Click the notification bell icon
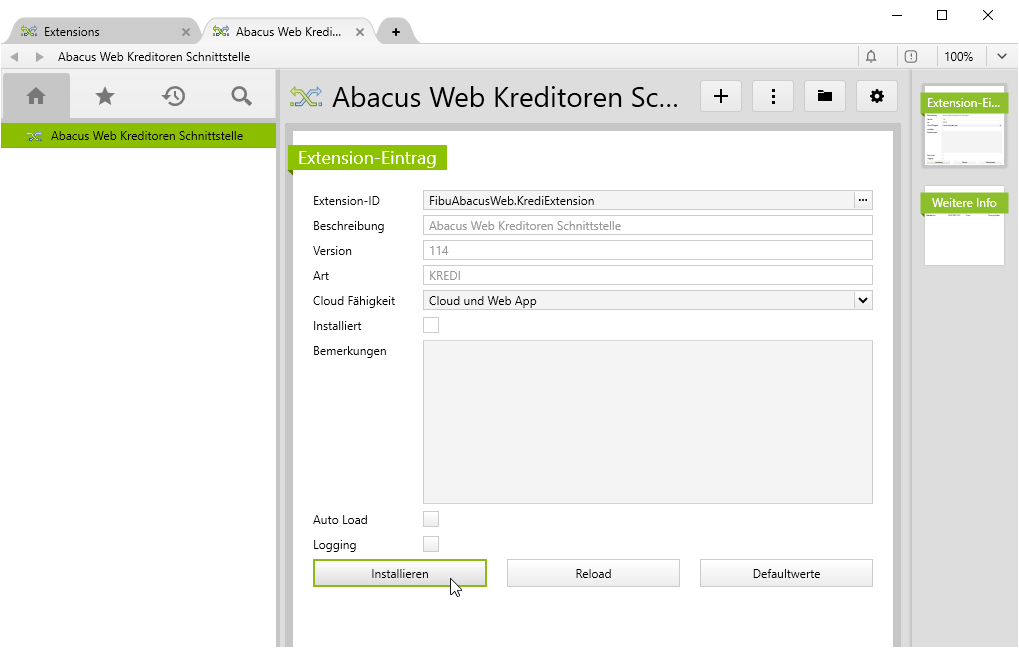This screenshot has width=1019, height=648. click(x=871, y=57)
